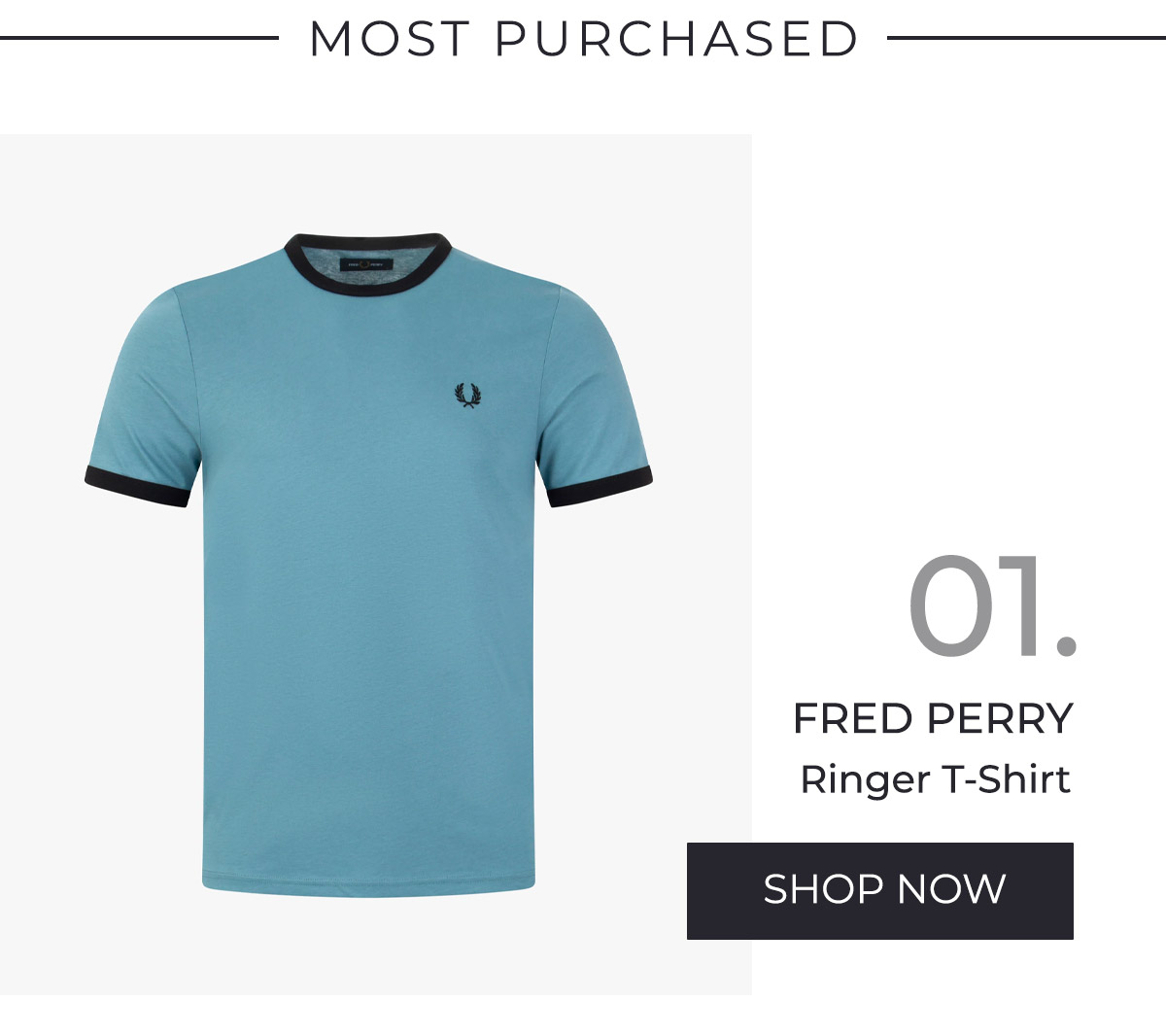The height and width of the screenshot is (1036, 1166).
Task: Click the left sleeve's blue fabric
Action: [x=146, y=389]
